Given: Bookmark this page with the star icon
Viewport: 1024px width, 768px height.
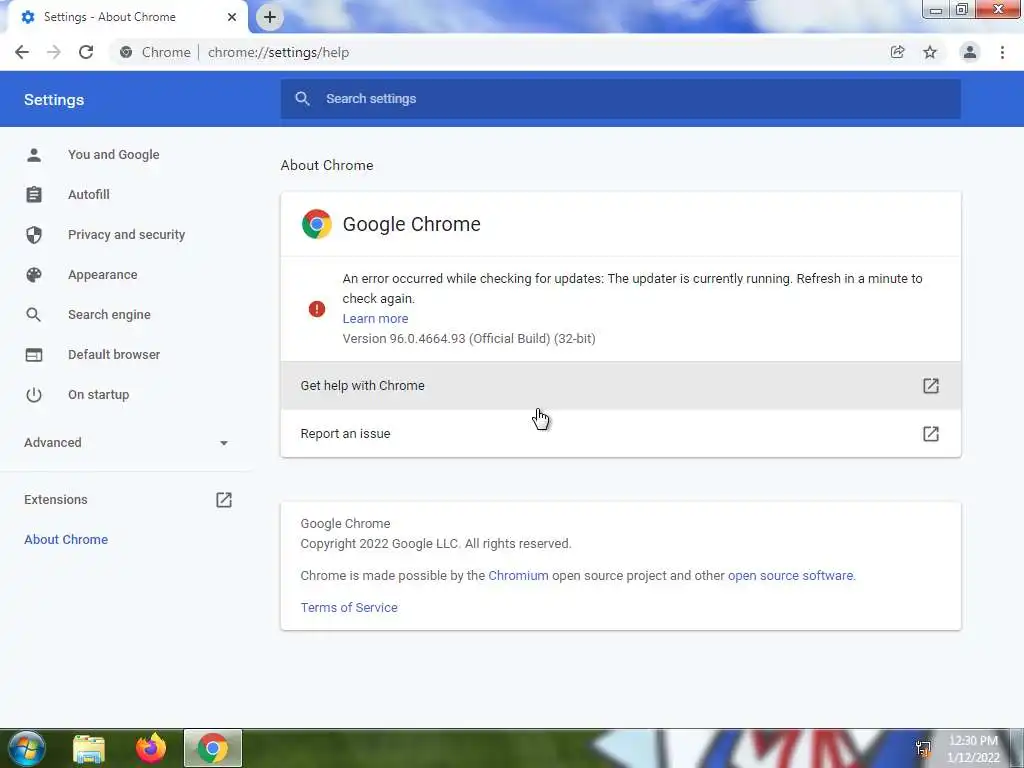Looking at the screenshot, I should [930, 52].
